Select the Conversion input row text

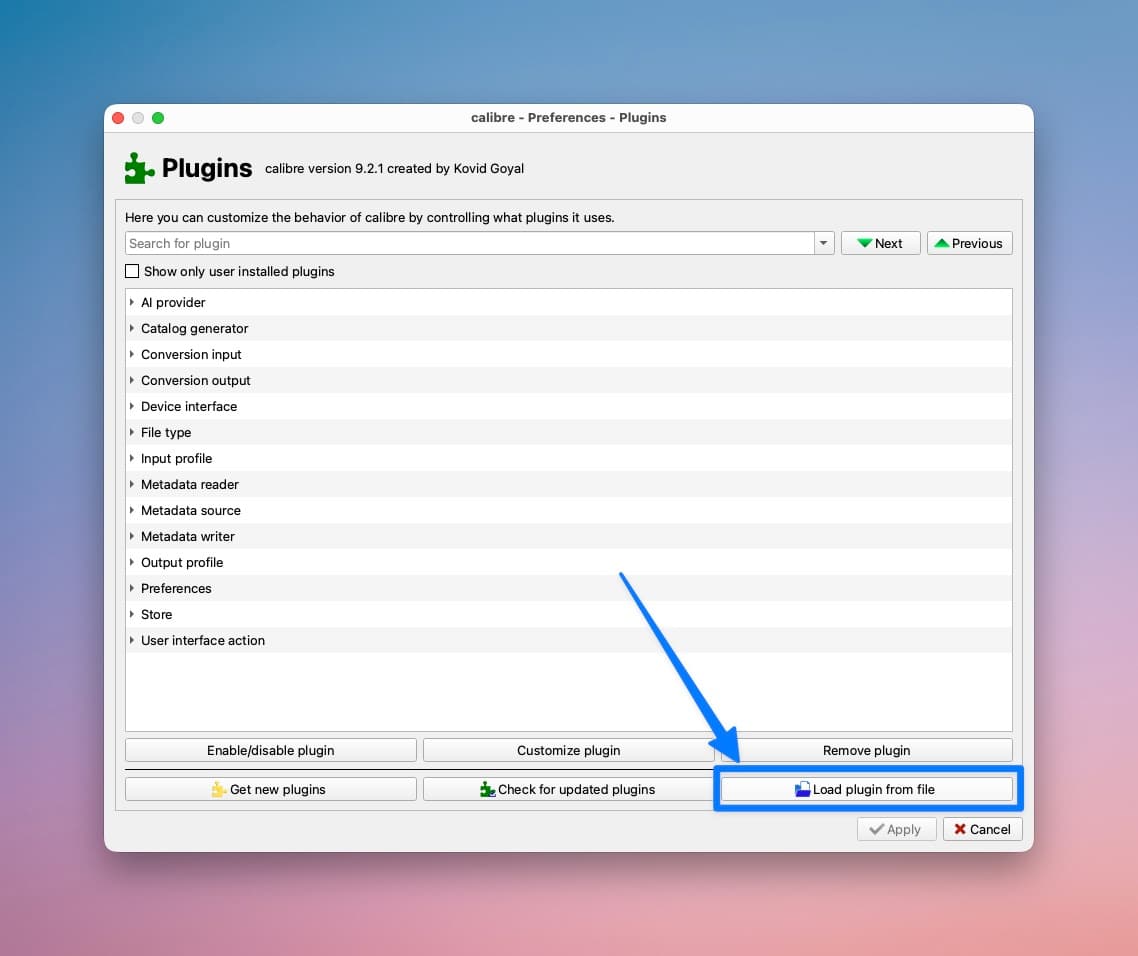click(x=191, y=354)
